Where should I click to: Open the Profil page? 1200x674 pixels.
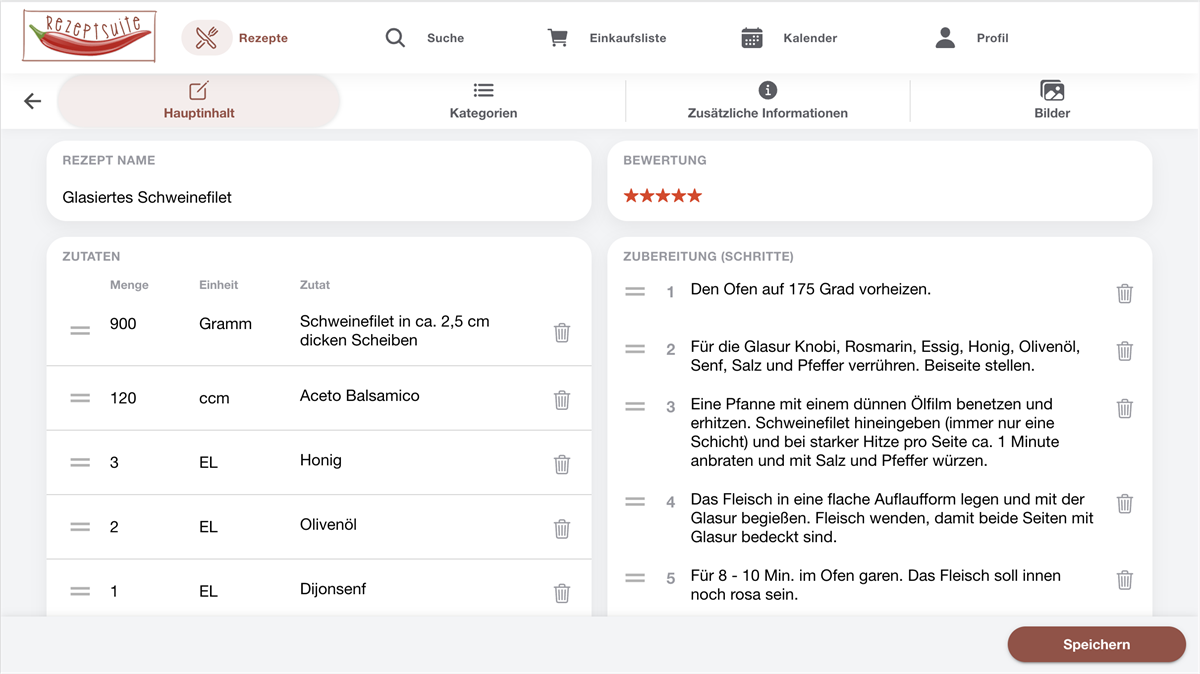coord(971,38)
